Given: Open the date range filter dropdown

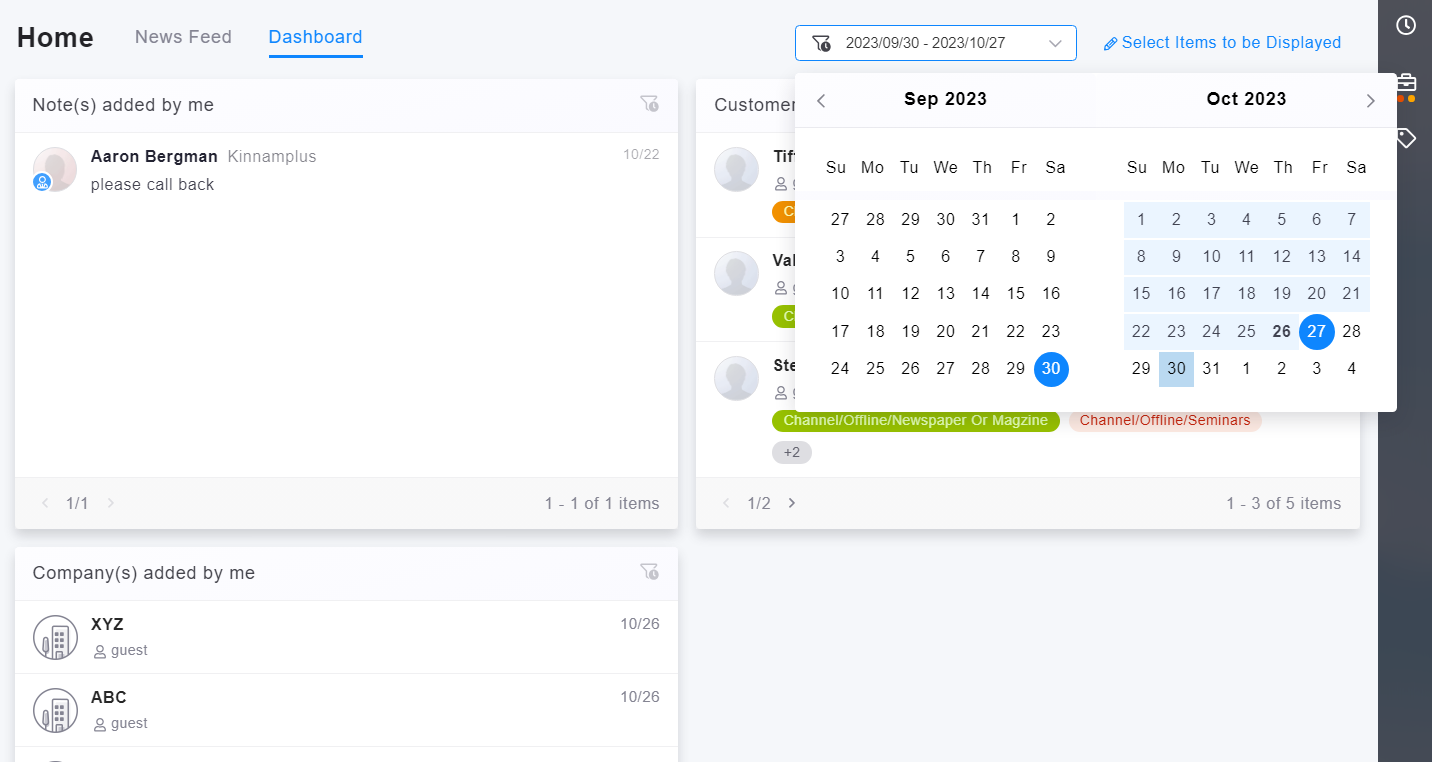Looking at the screenshot, I should 935,43.
